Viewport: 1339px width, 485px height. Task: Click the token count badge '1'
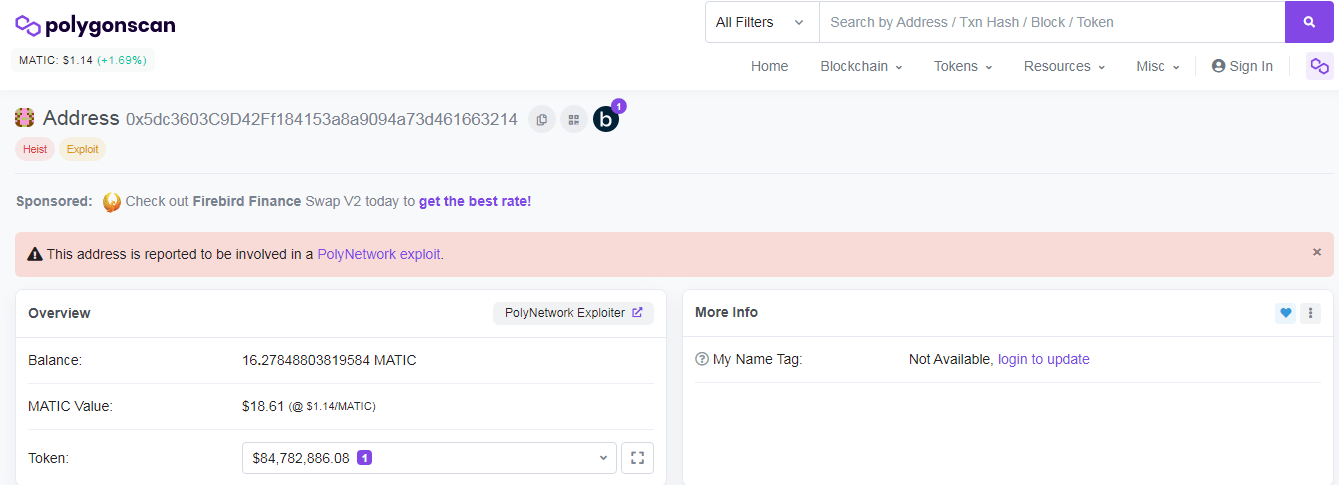[365, 458]
